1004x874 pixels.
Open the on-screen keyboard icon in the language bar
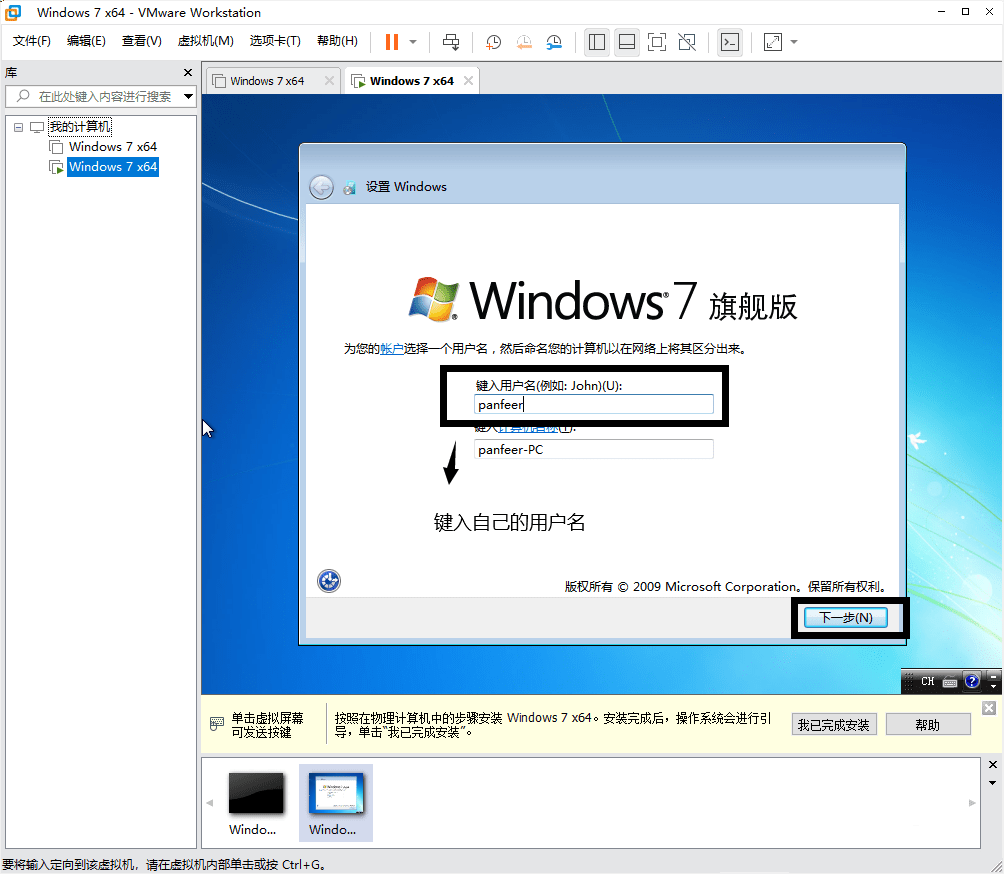(x=950, y=682)
